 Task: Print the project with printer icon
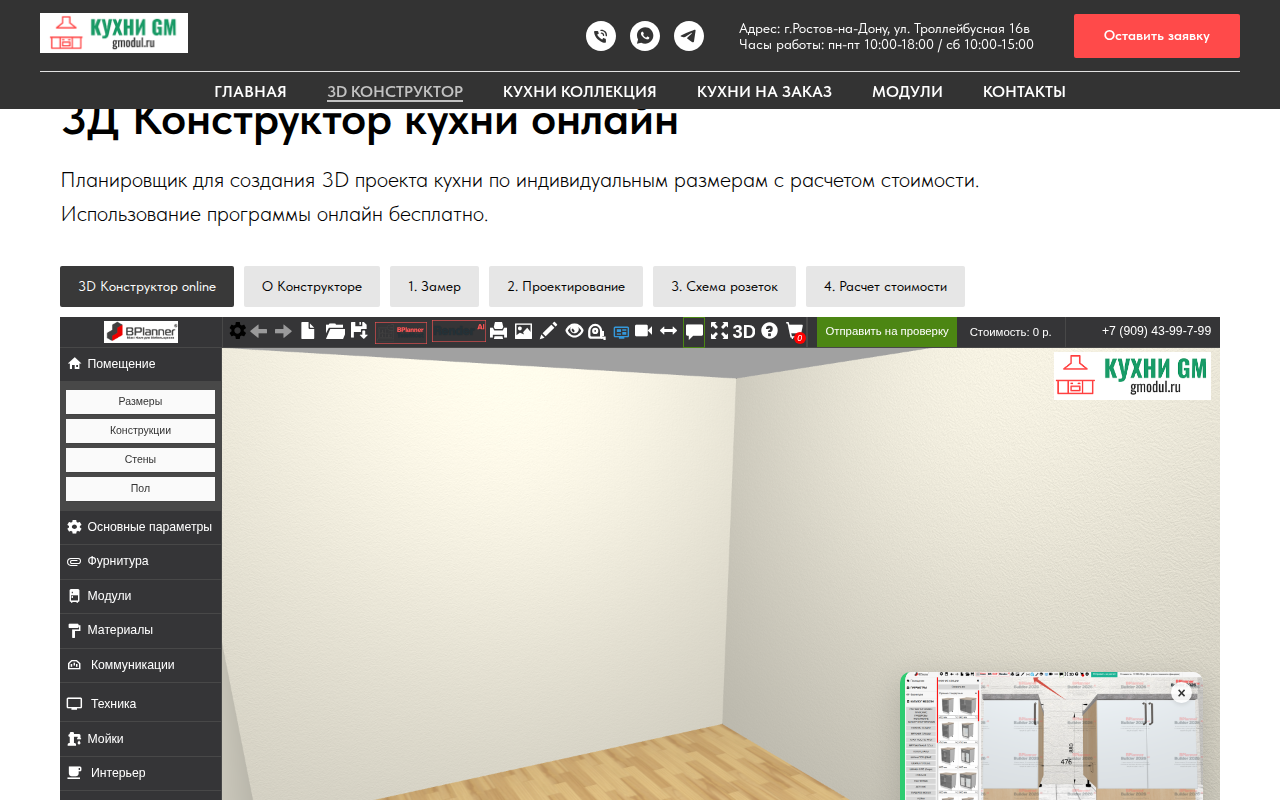(498, 331)
